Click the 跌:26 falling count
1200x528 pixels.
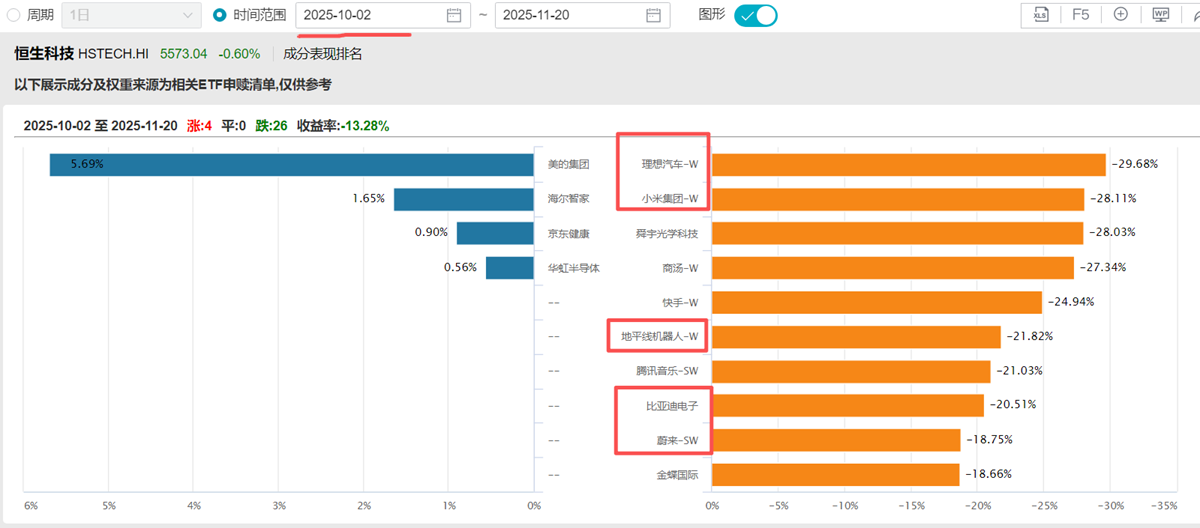pos(271,126)
